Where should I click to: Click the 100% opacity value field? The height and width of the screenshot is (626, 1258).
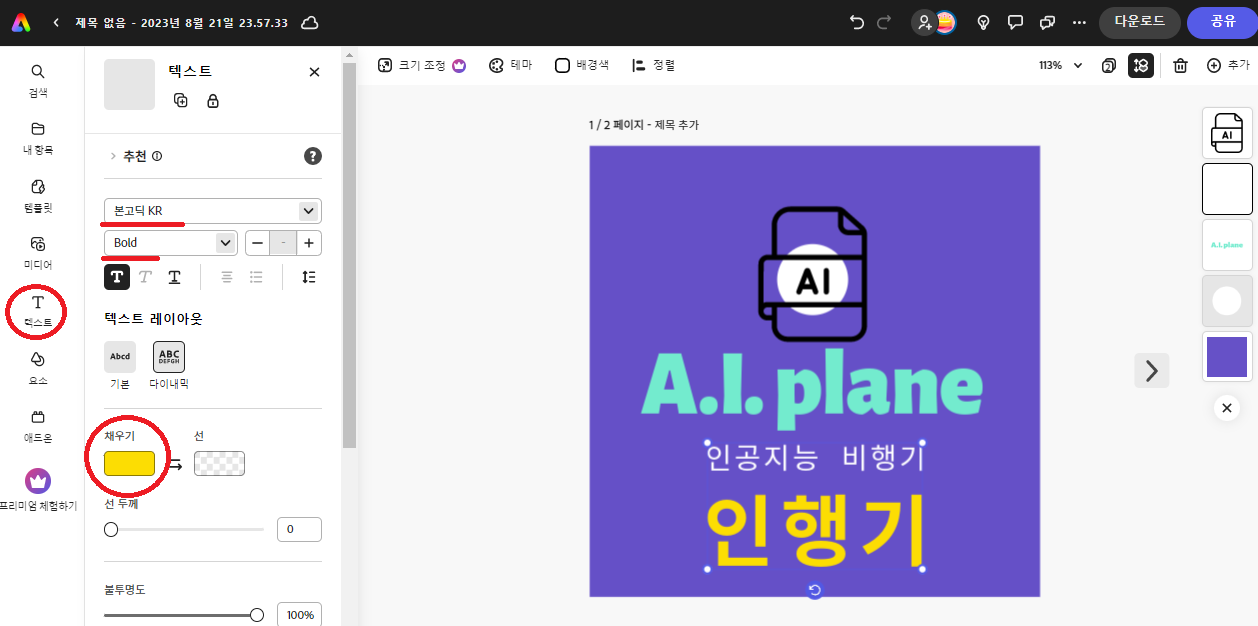[x=299, y=615]
